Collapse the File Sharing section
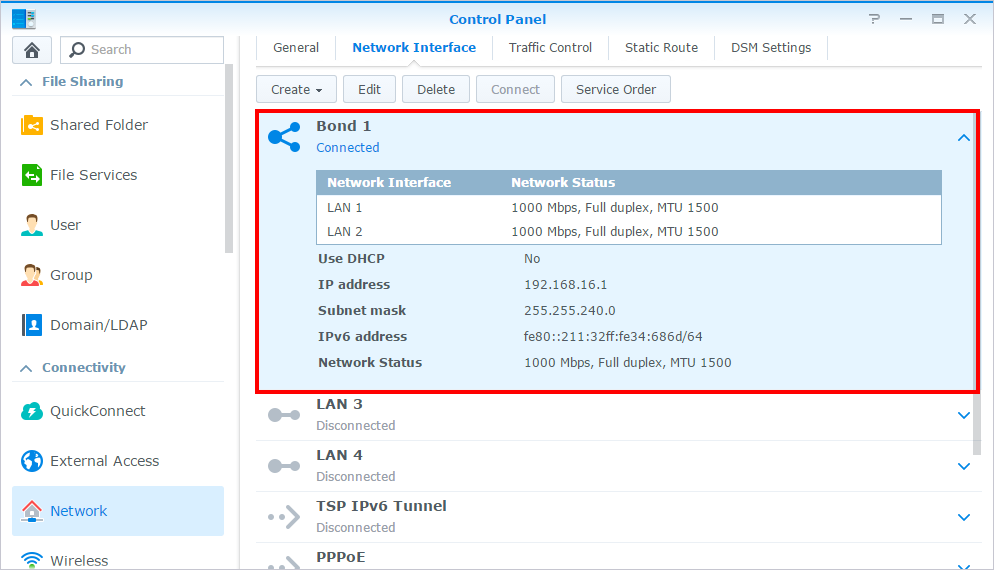Image resolution: width=994 pixels, height=570 pixels. coord(26,82)
